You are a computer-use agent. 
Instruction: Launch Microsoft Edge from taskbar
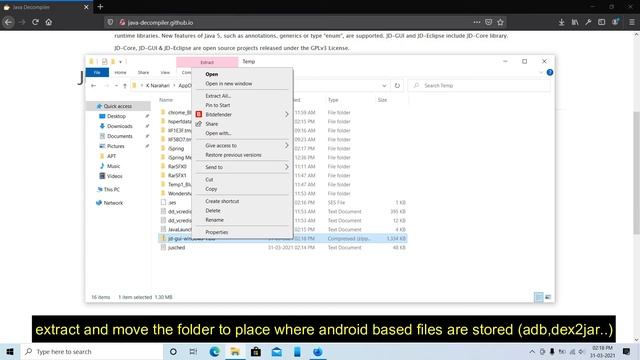[214, 351]
